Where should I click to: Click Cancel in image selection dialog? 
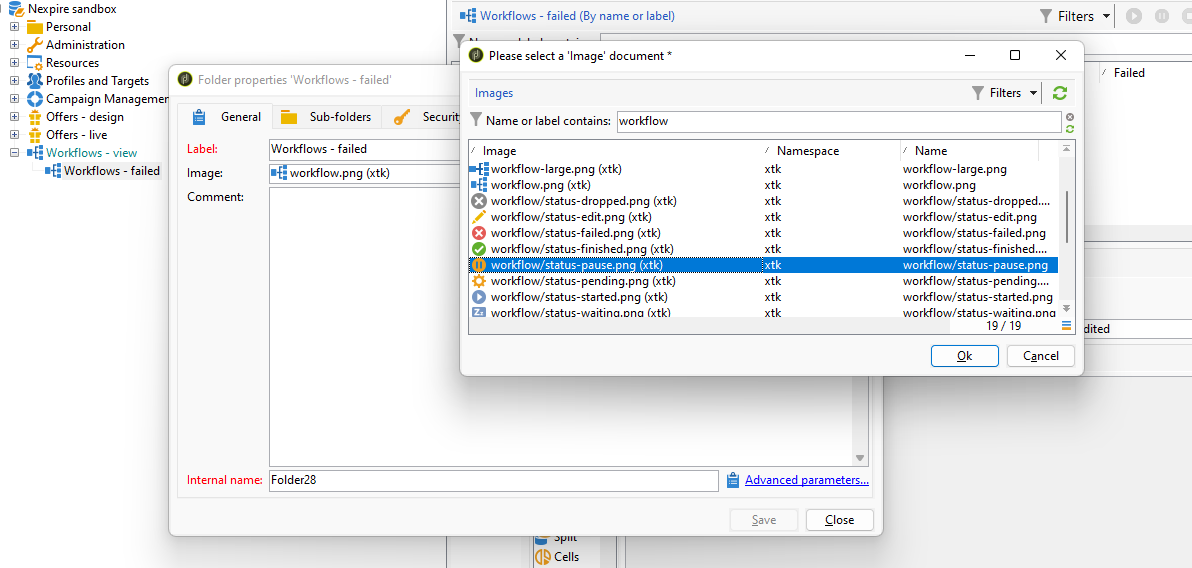pyautogui.click(x=1041, y=356)
